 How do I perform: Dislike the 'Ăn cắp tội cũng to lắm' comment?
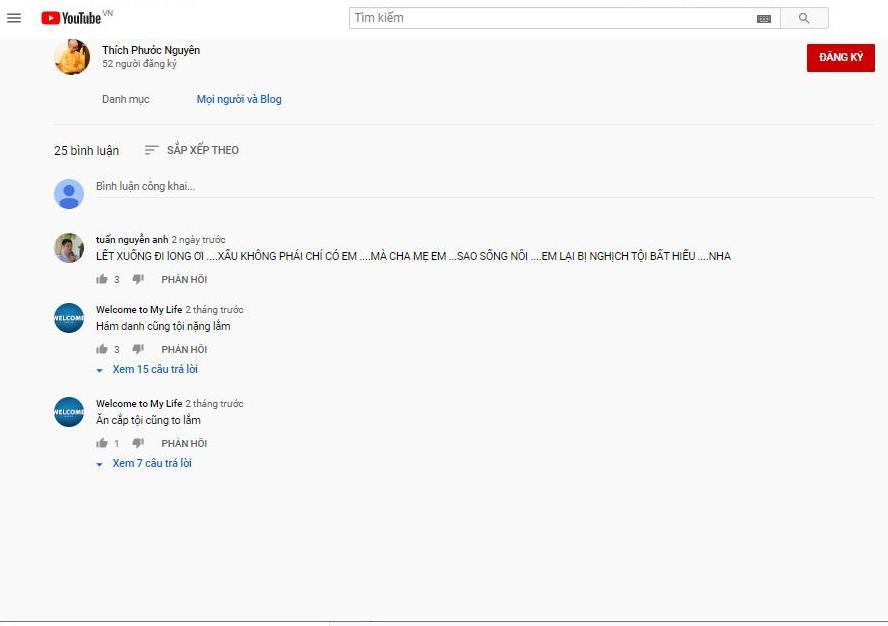click(138, 443)
